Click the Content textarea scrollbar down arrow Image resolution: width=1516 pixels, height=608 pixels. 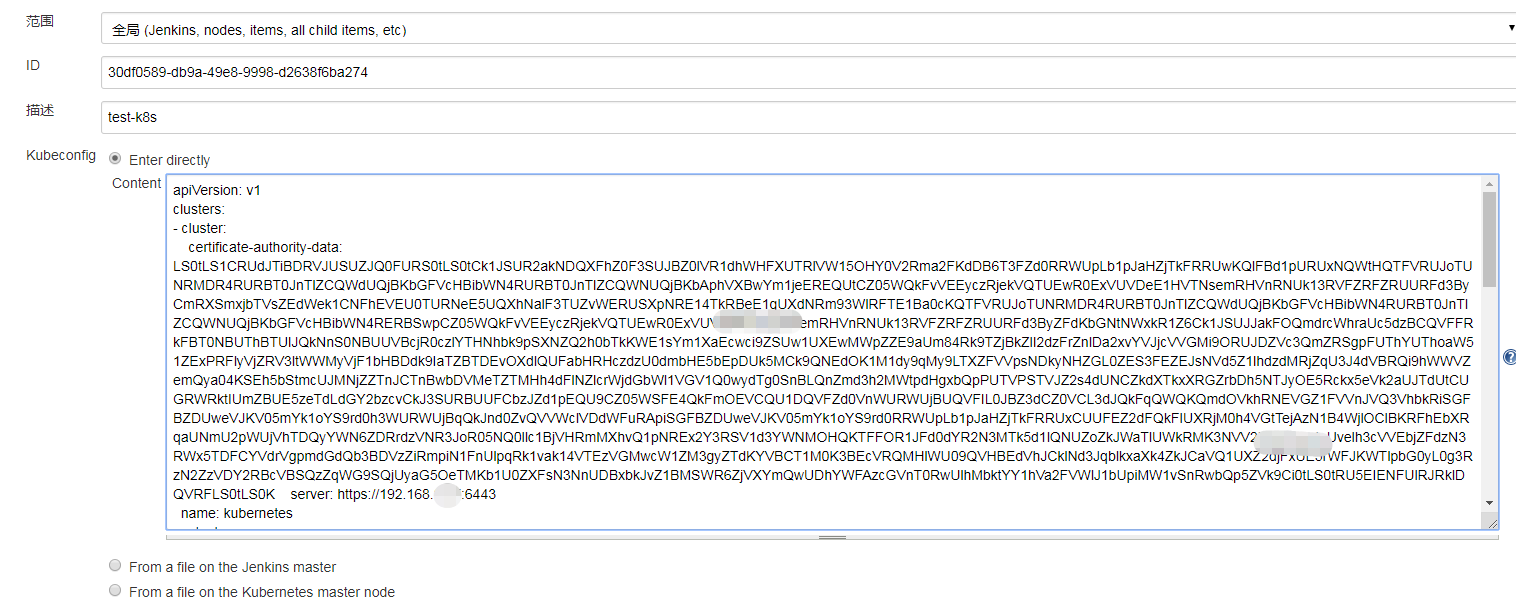point(1489,503)
